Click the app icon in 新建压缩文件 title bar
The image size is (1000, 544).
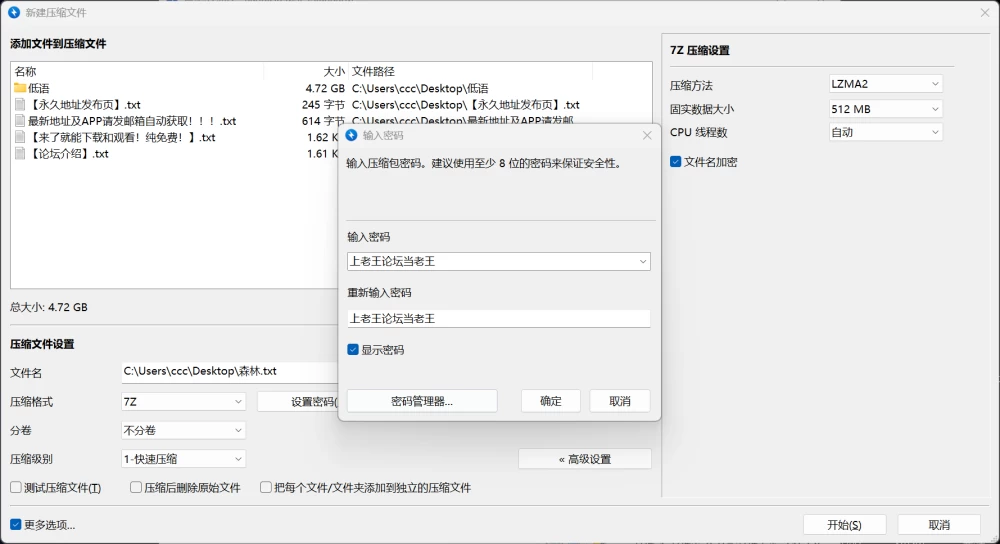[14, 12]
